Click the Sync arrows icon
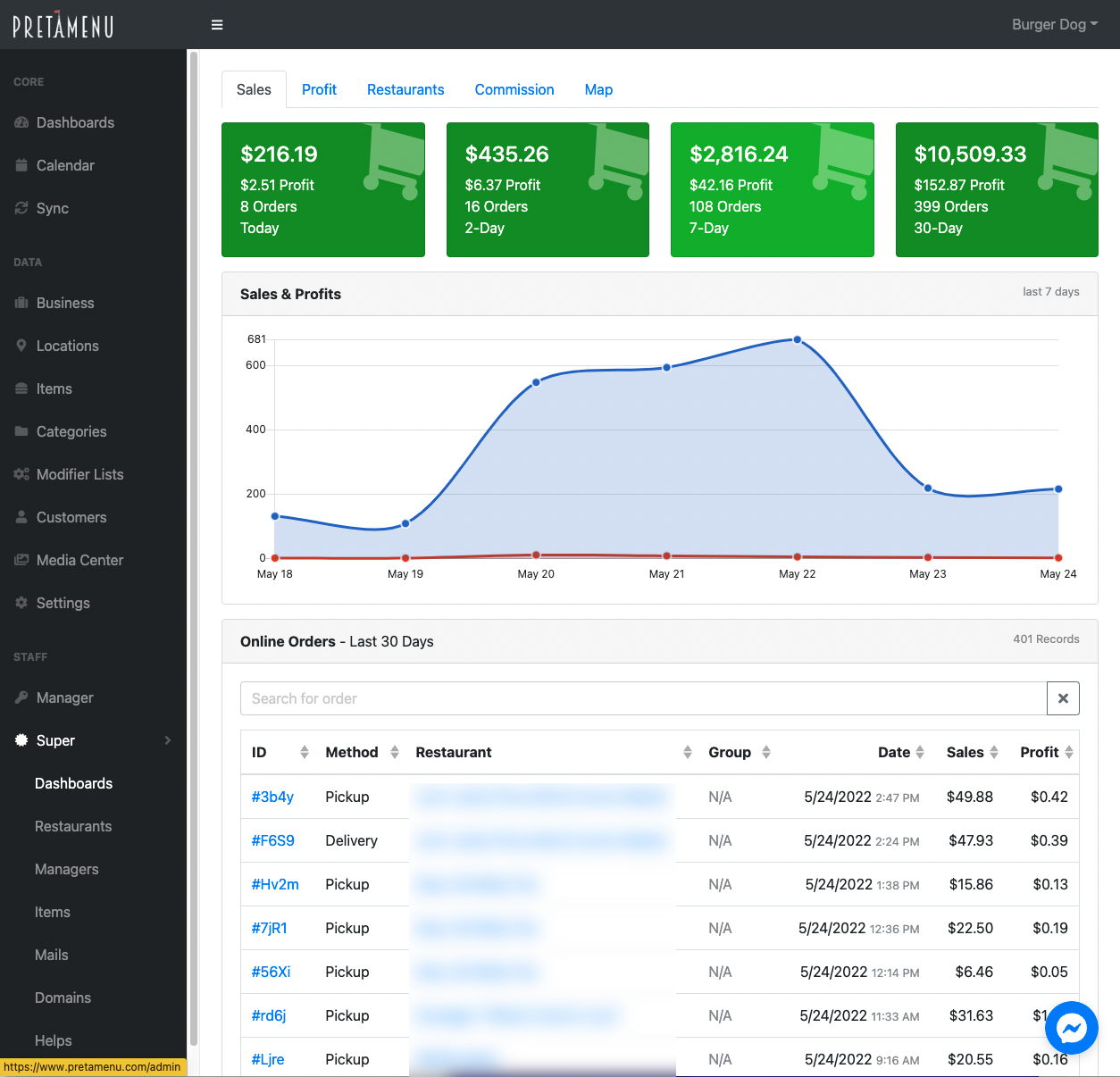 click(x=21, y=208)
